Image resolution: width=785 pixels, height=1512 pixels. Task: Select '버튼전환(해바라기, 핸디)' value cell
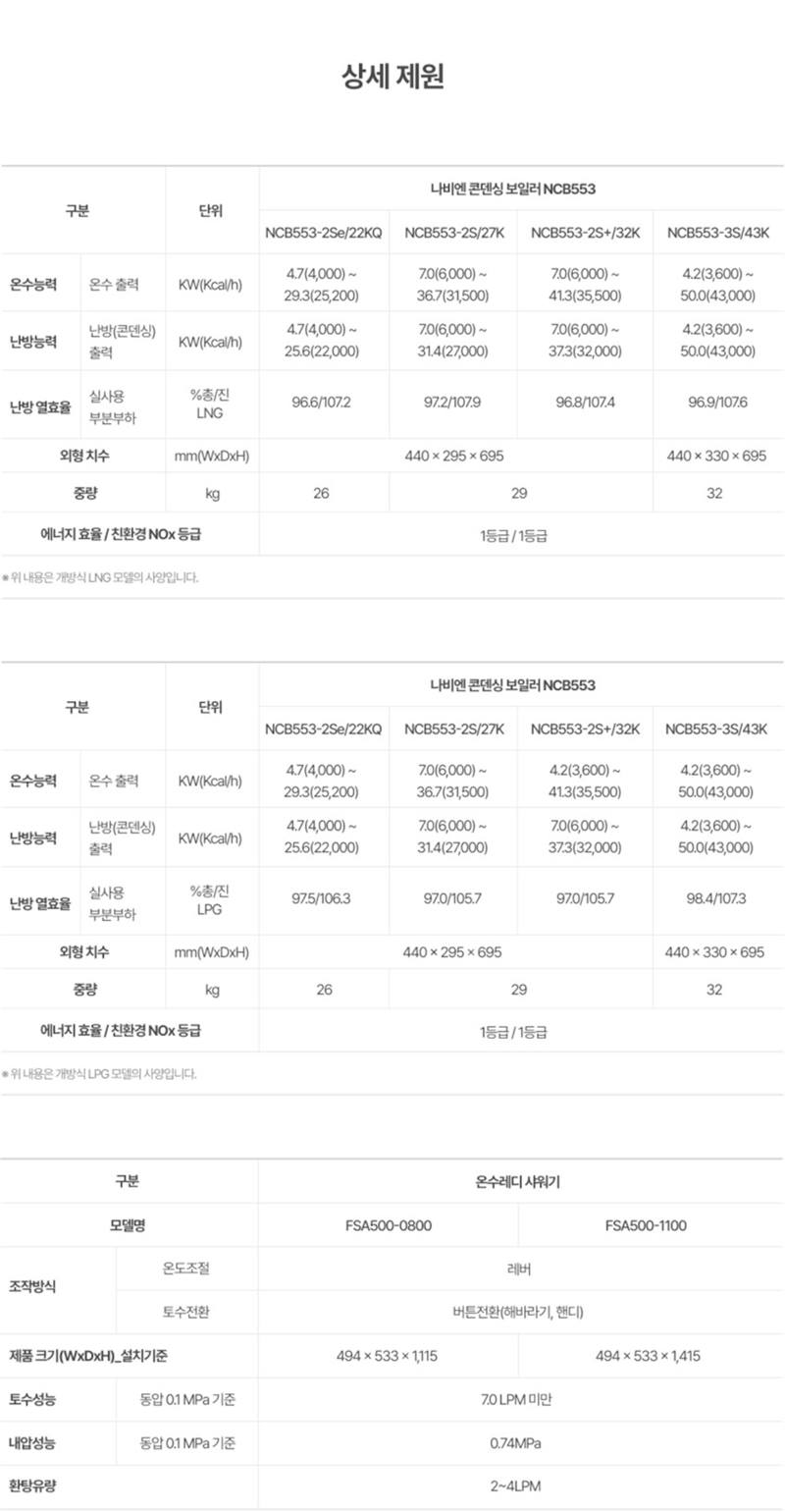[519, 1312]
